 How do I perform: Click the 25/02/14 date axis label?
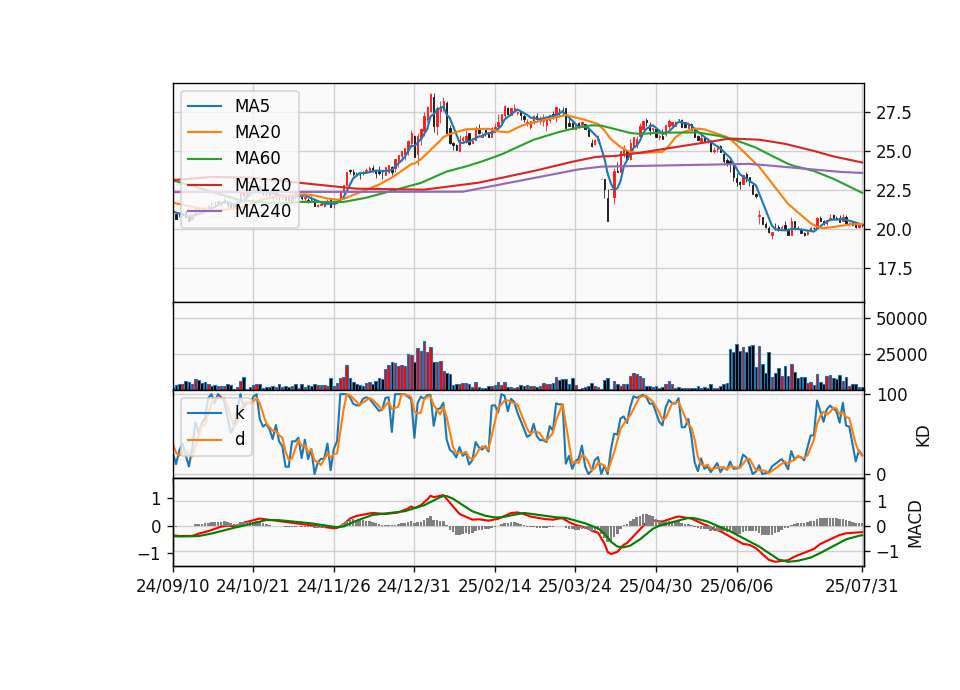495,586
